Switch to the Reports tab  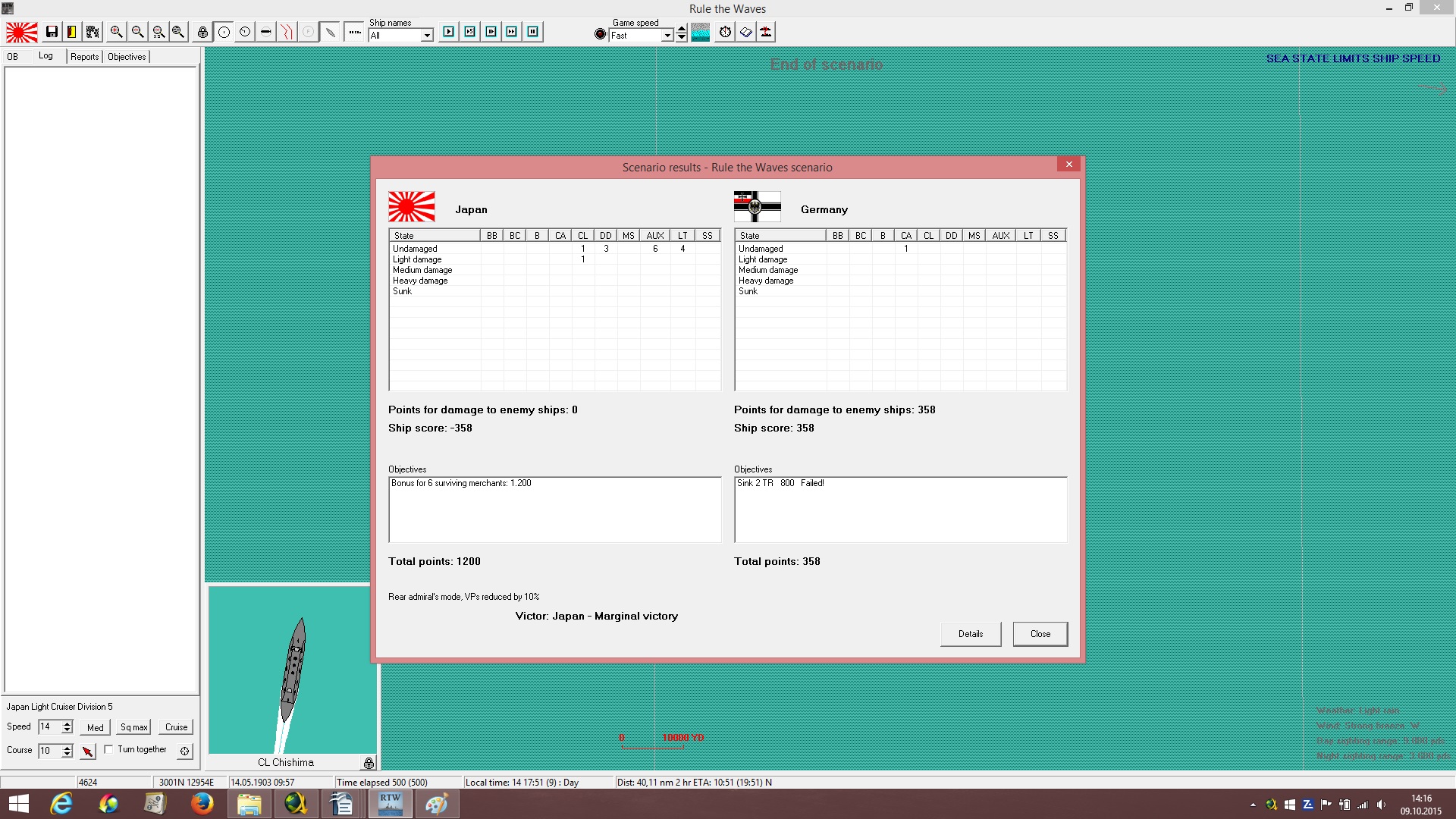click(85, 57)
